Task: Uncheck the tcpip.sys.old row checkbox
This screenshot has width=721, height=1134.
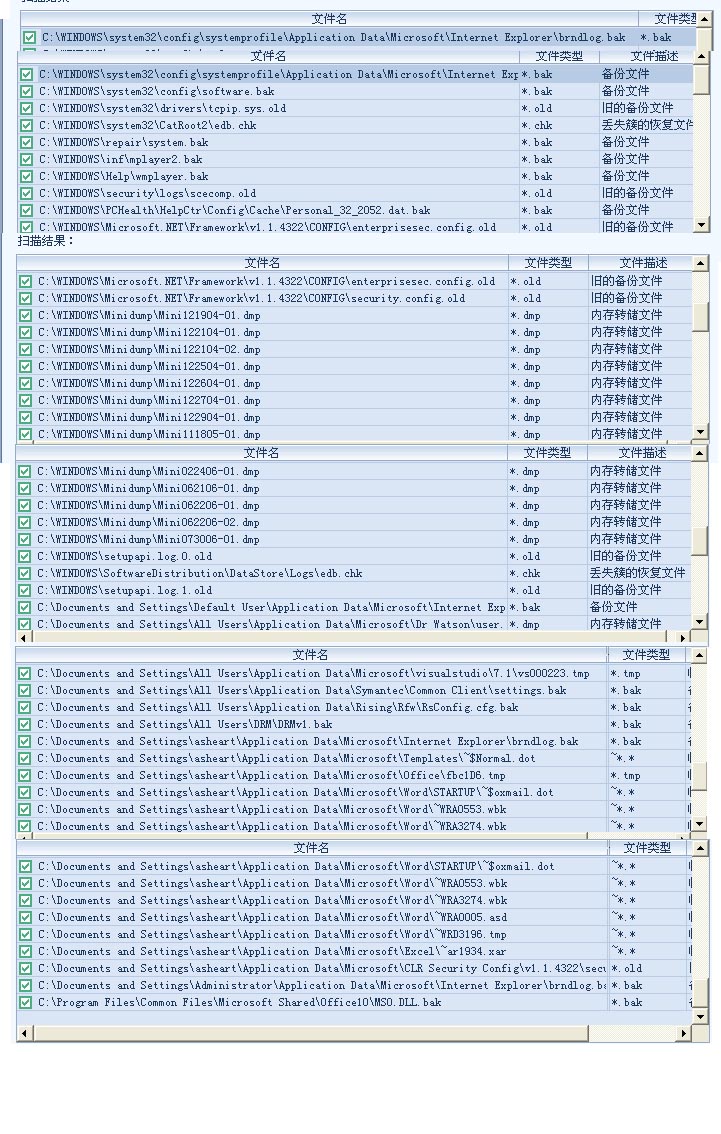Action: pyautogui.click(x=27, y=108)
